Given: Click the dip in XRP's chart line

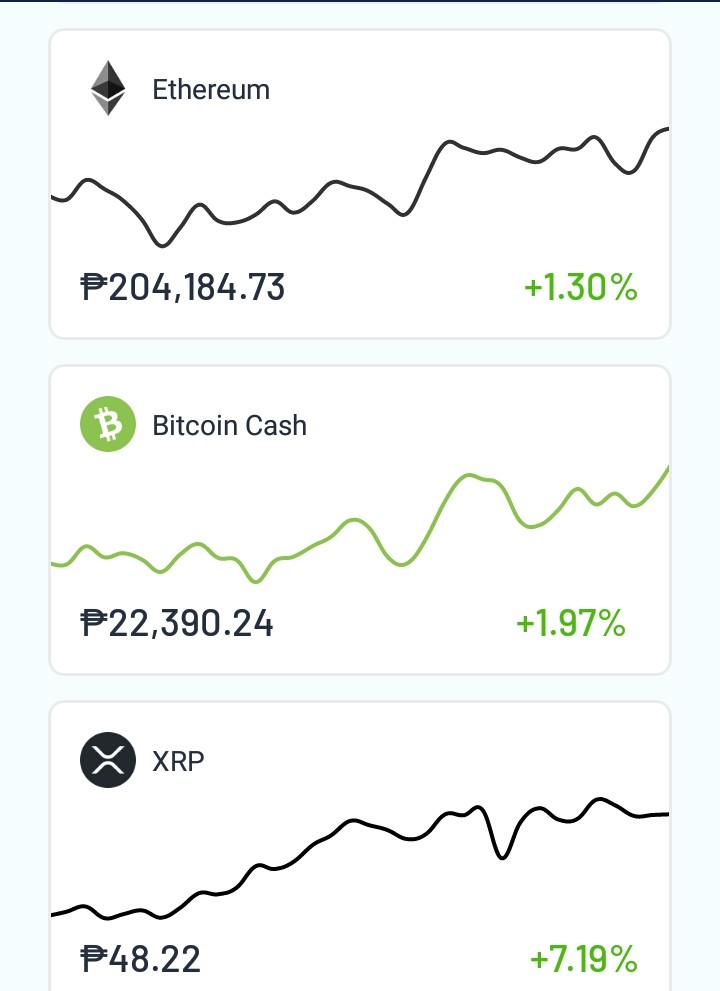Looking at the screenshot, I should 502,856.
